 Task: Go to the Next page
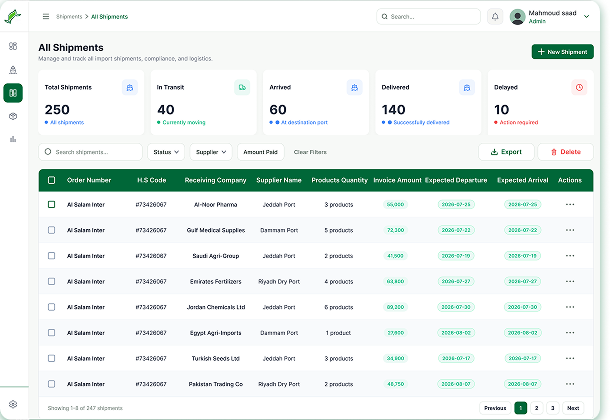click(573, 408)
